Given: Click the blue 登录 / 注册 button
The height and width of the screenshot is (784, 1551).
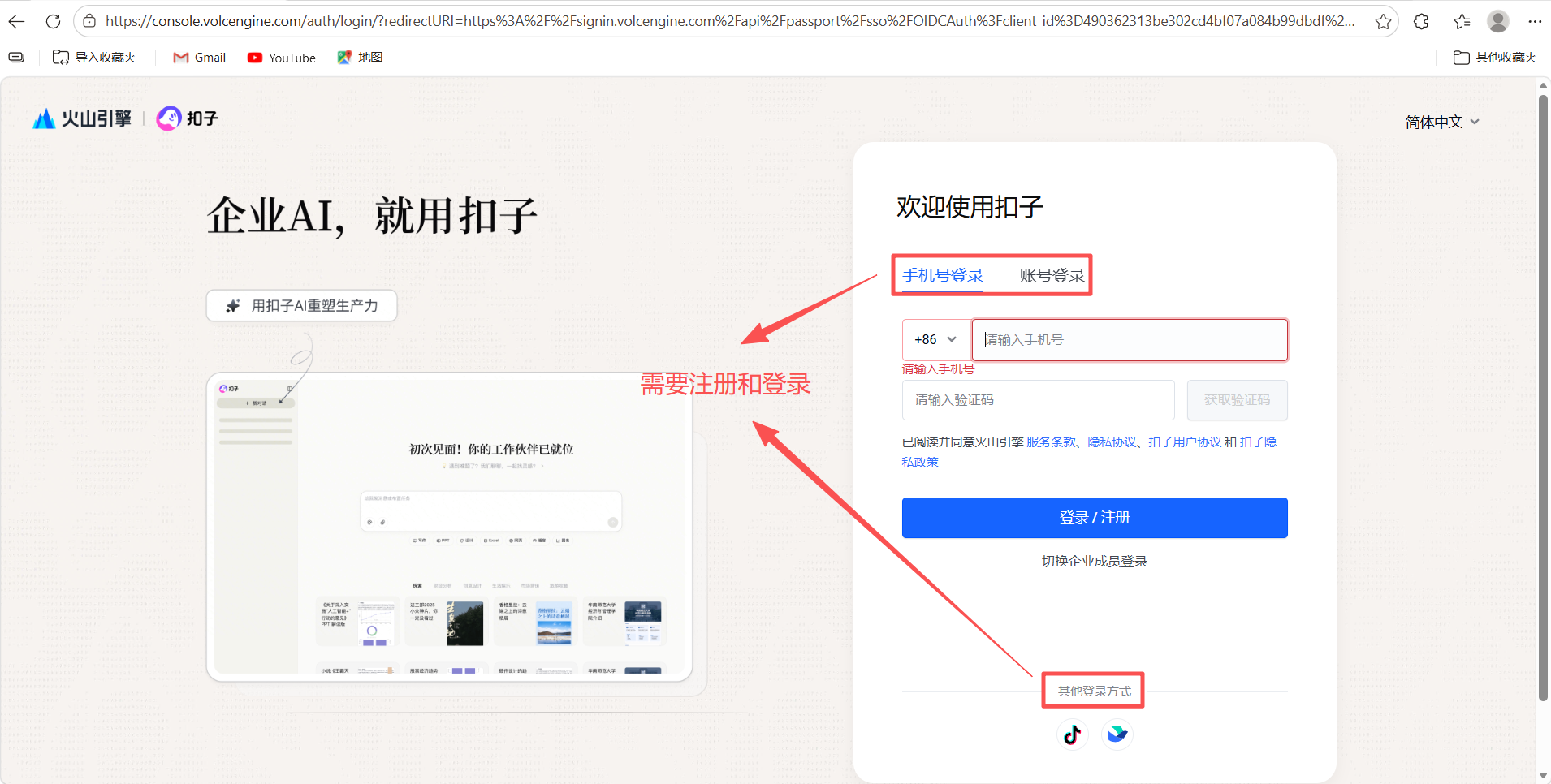Looking at the screenshot, I should pyautogui.click(x=1095, y=518).
